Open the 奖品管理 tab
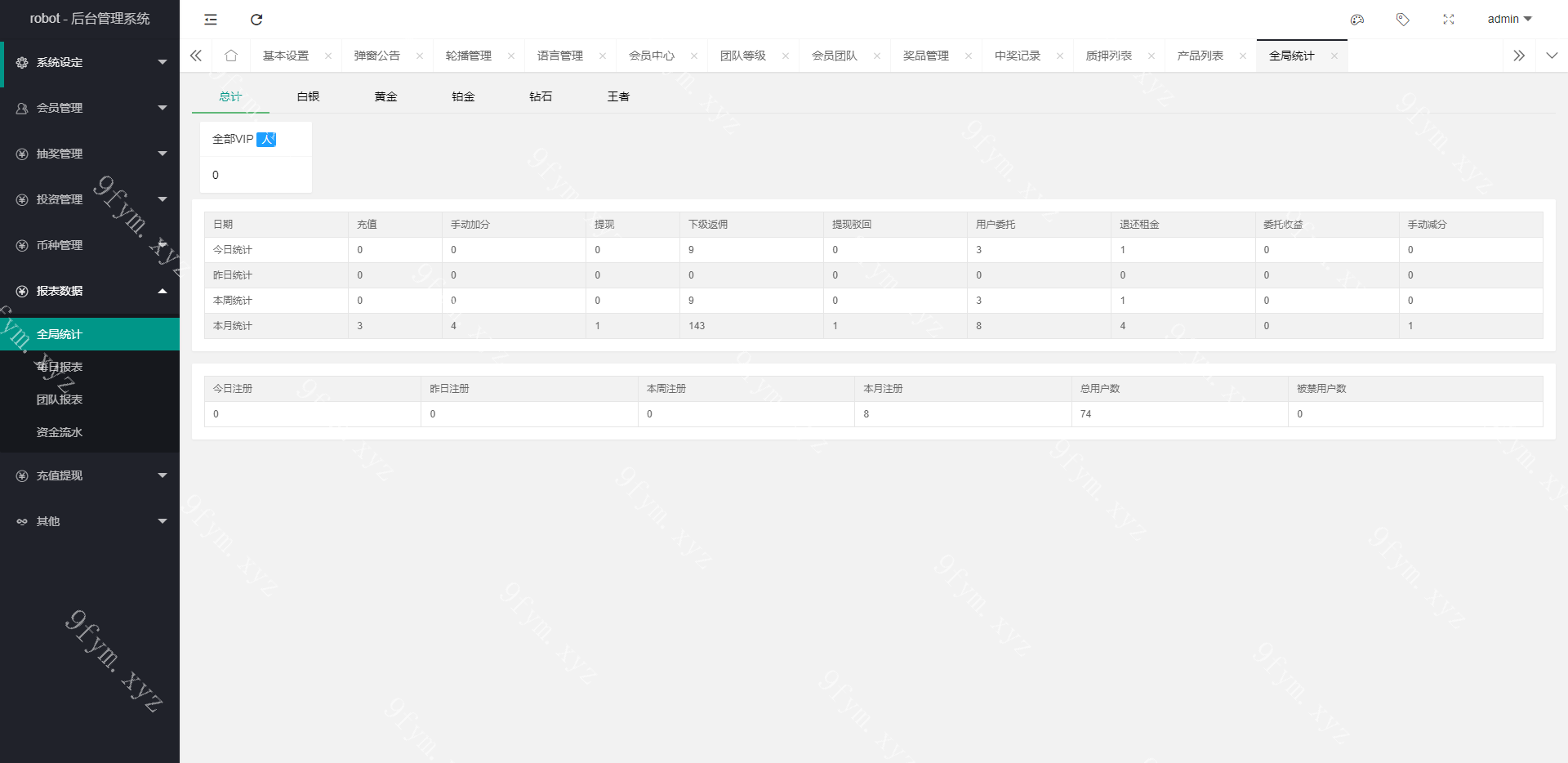The image size is (1568, 763). pyautogui.click(x=926, y=56)
